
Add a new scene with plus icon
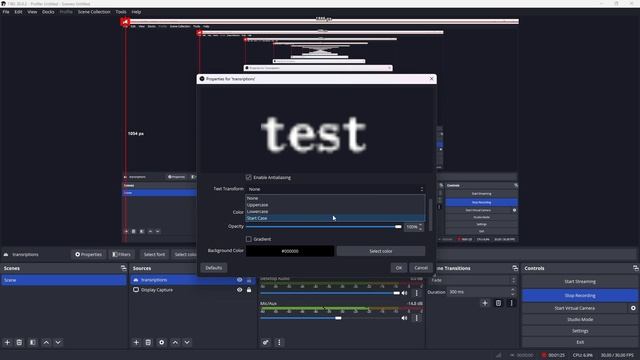[7, 342]
